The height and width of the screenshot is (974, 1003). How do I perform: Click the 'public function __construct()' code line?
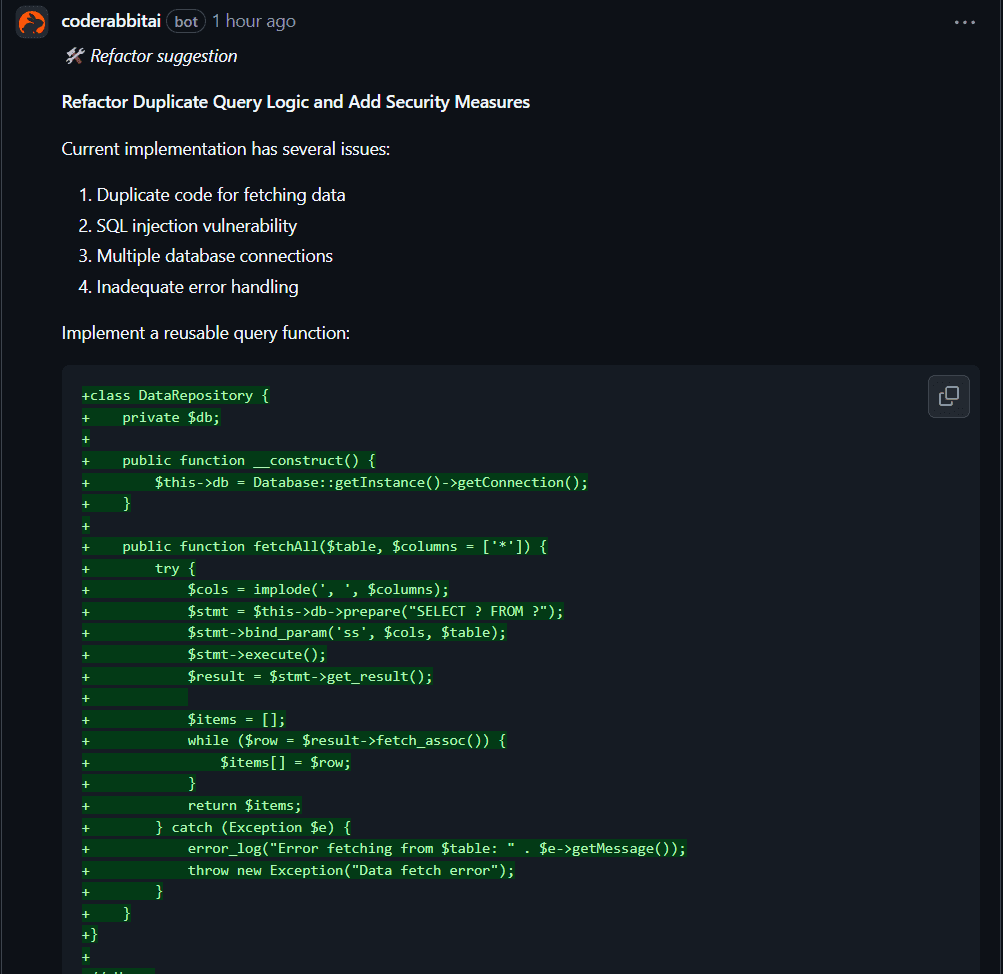pos(248,461)
